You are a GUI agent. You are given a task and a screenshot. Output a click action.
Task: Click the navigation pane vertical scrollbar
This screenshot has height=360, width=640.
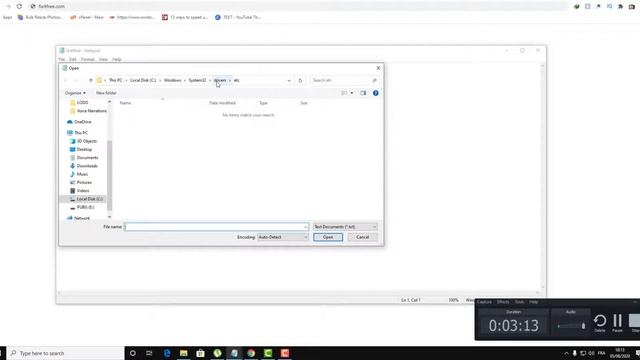click(x=109, y=176)
